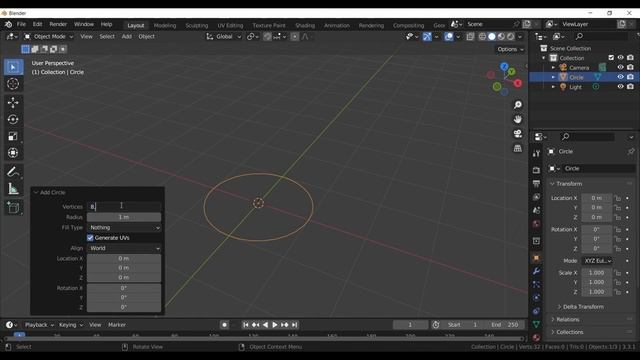Screen dimensions: 640x360
Task: Toggle Collection visibility eye icon
Action: 620,58
